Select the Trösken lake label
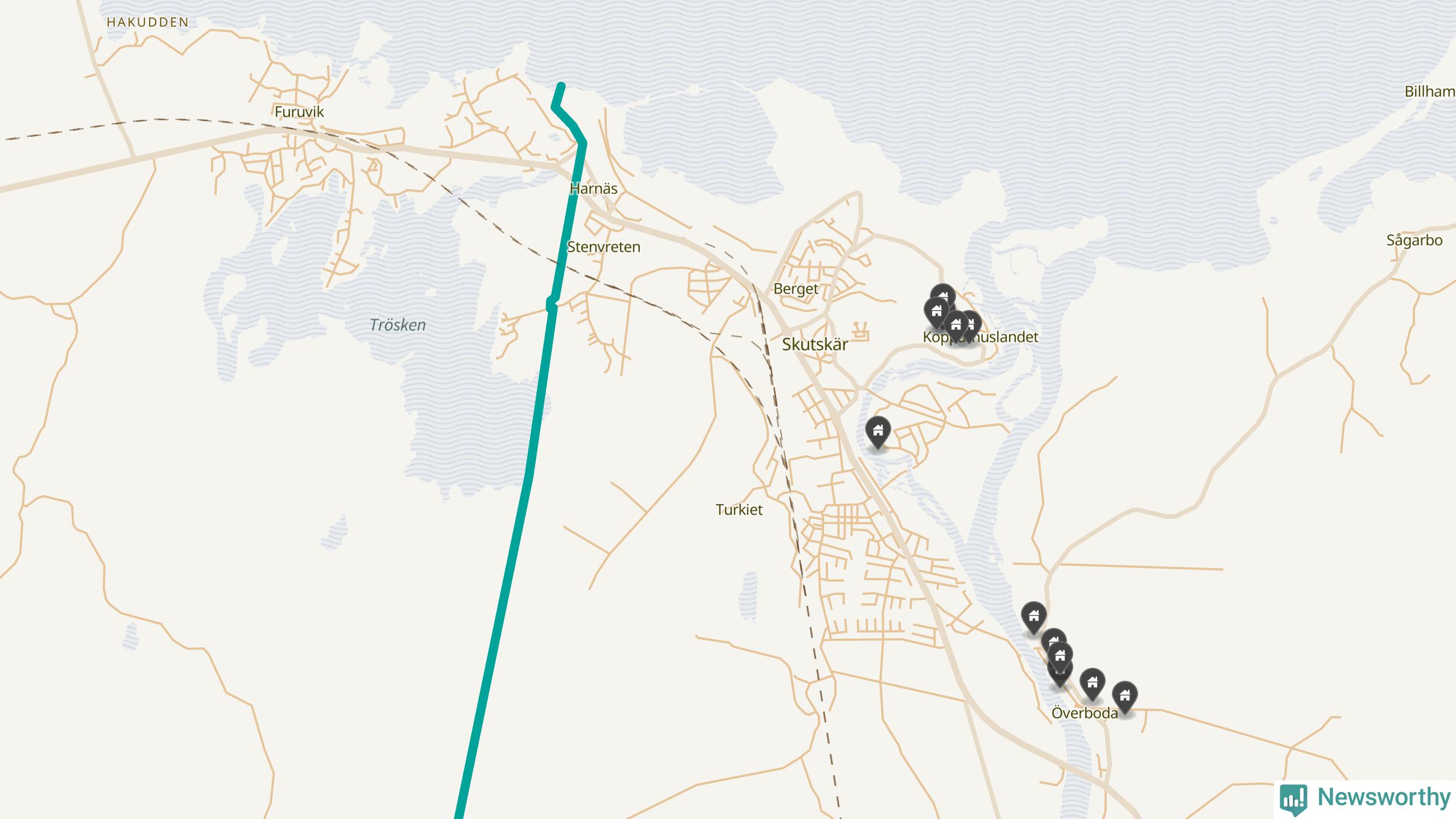Screen dimensions: 1456x819 click(x=398, y=325)
